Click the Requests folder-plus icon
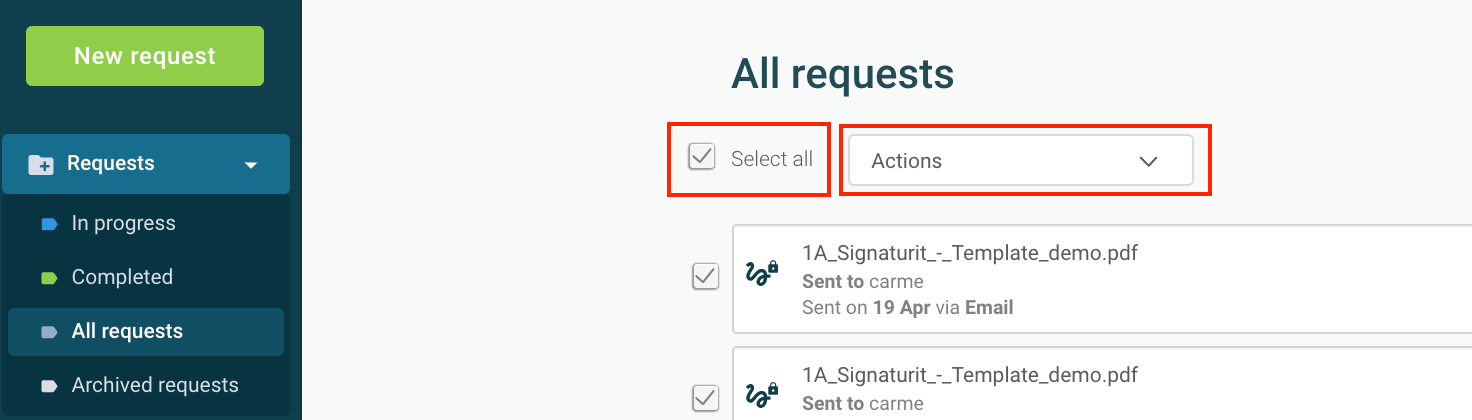This screenshot has height=420, width=1472. pyautogui.click(x=41, y=164)
